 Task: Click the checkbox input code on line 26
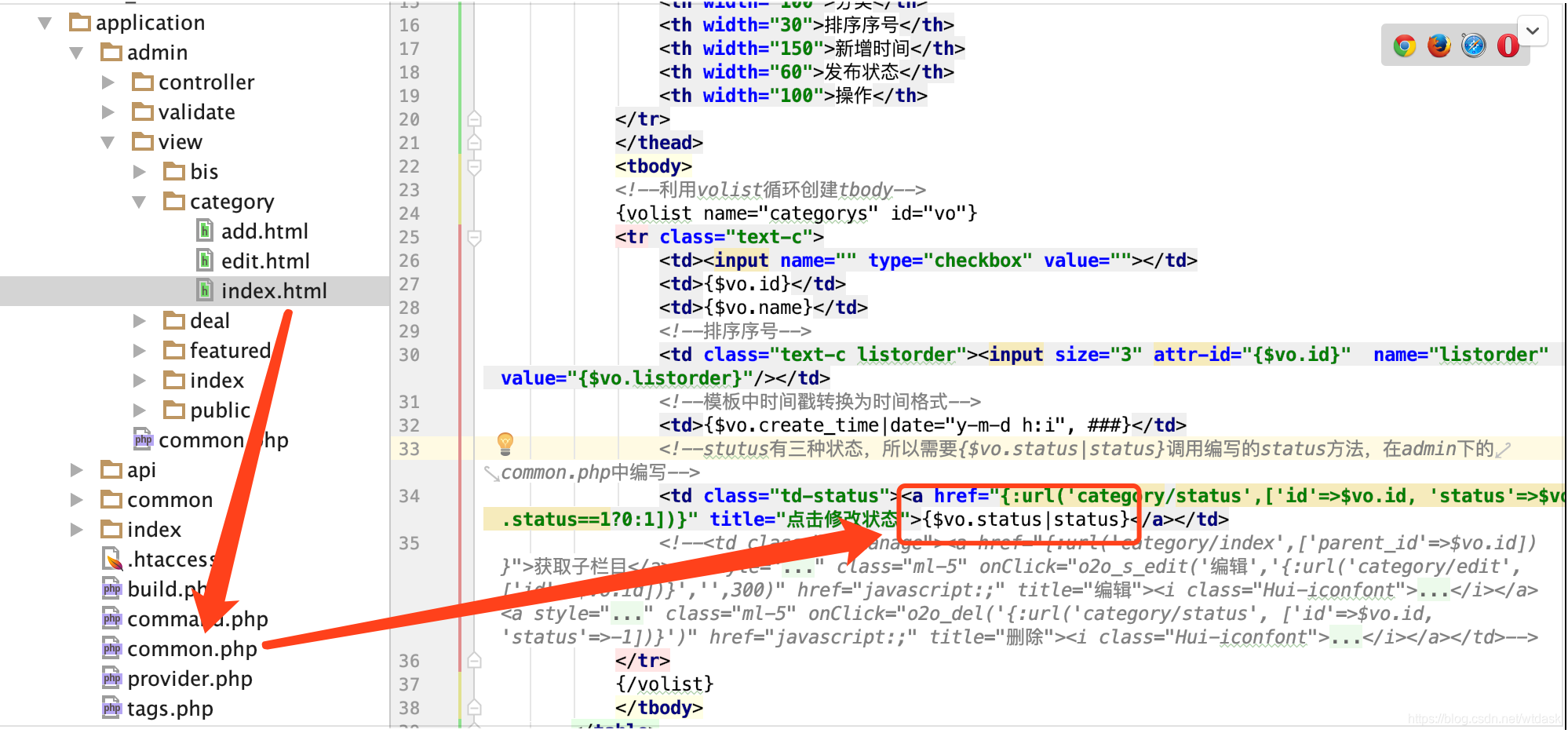(928, 261)
